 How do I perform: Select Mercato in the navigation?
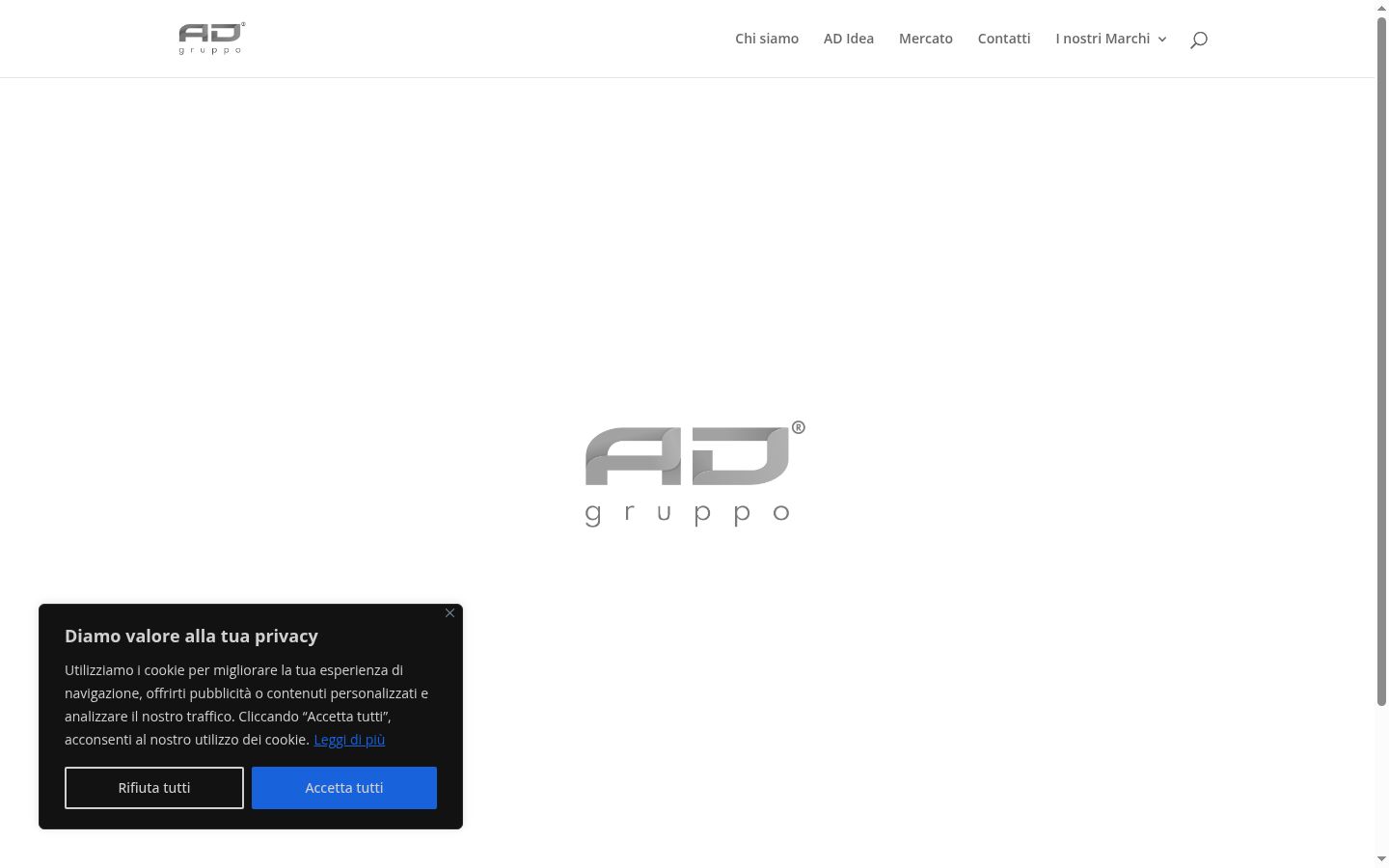[x=926, y=39]
